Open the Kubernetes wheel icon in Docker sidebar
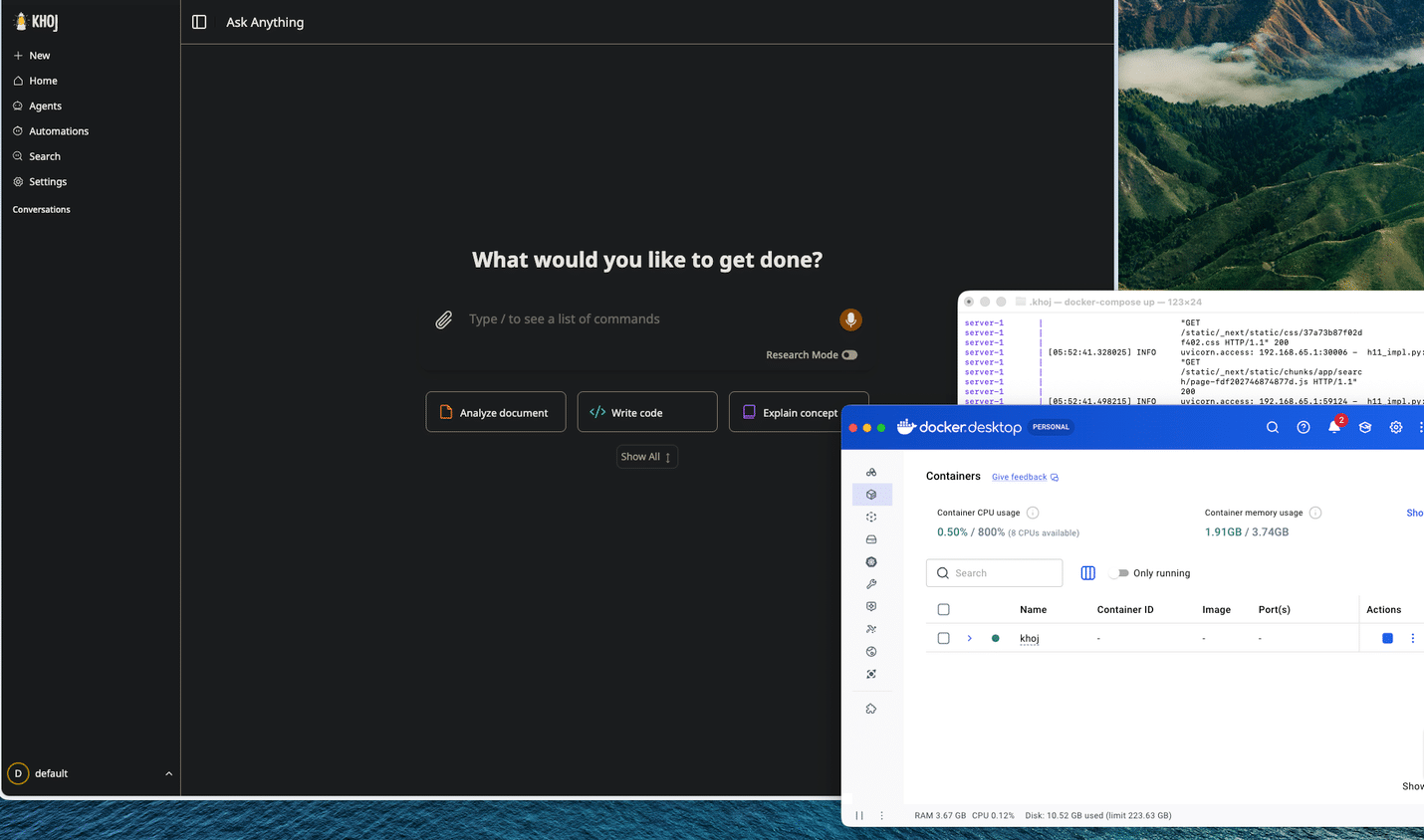The width and height of the screenshot is (1424, 840). (871, 562)
